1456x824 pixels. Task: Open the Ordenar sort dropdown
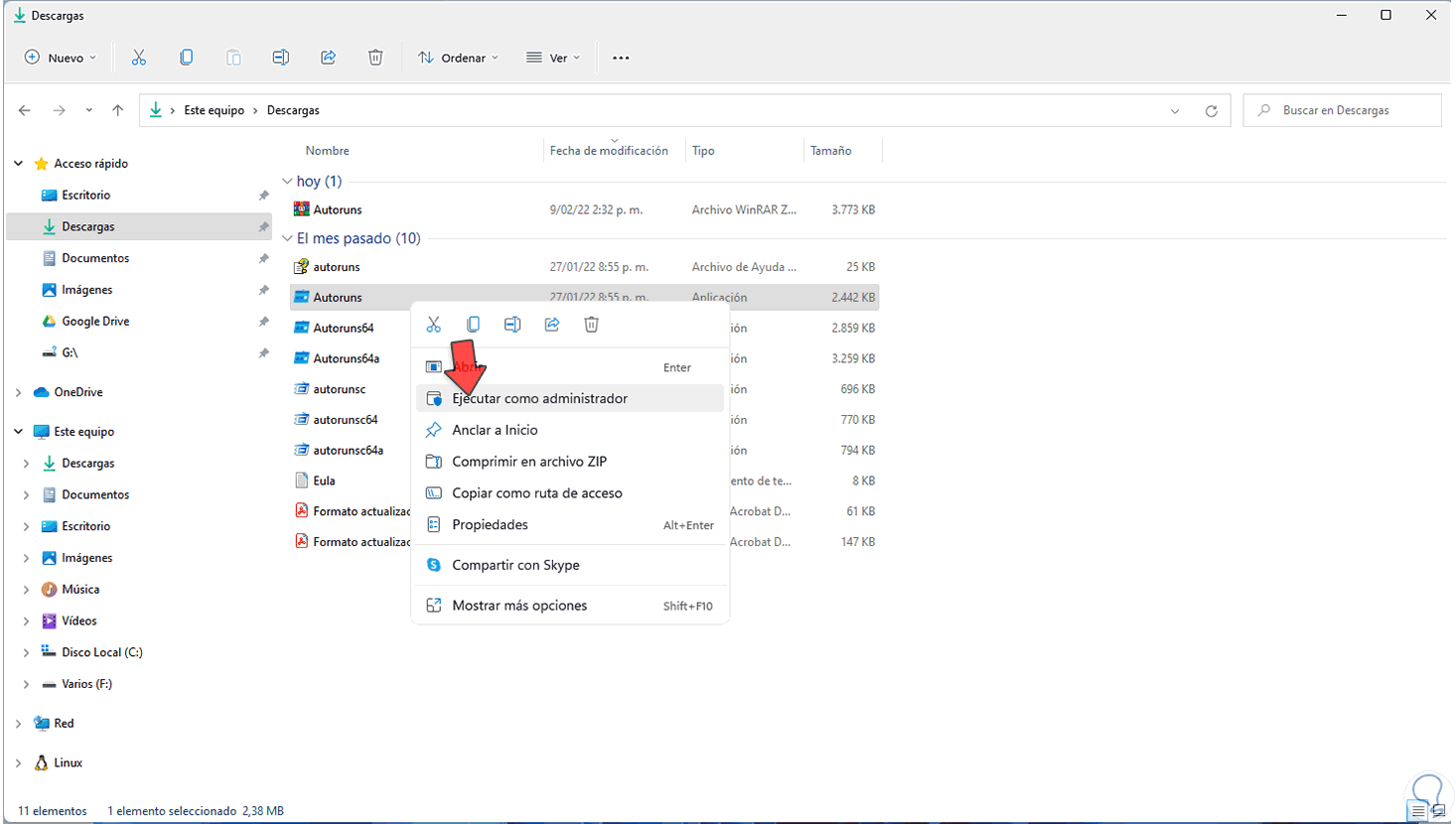pos(458,58)
